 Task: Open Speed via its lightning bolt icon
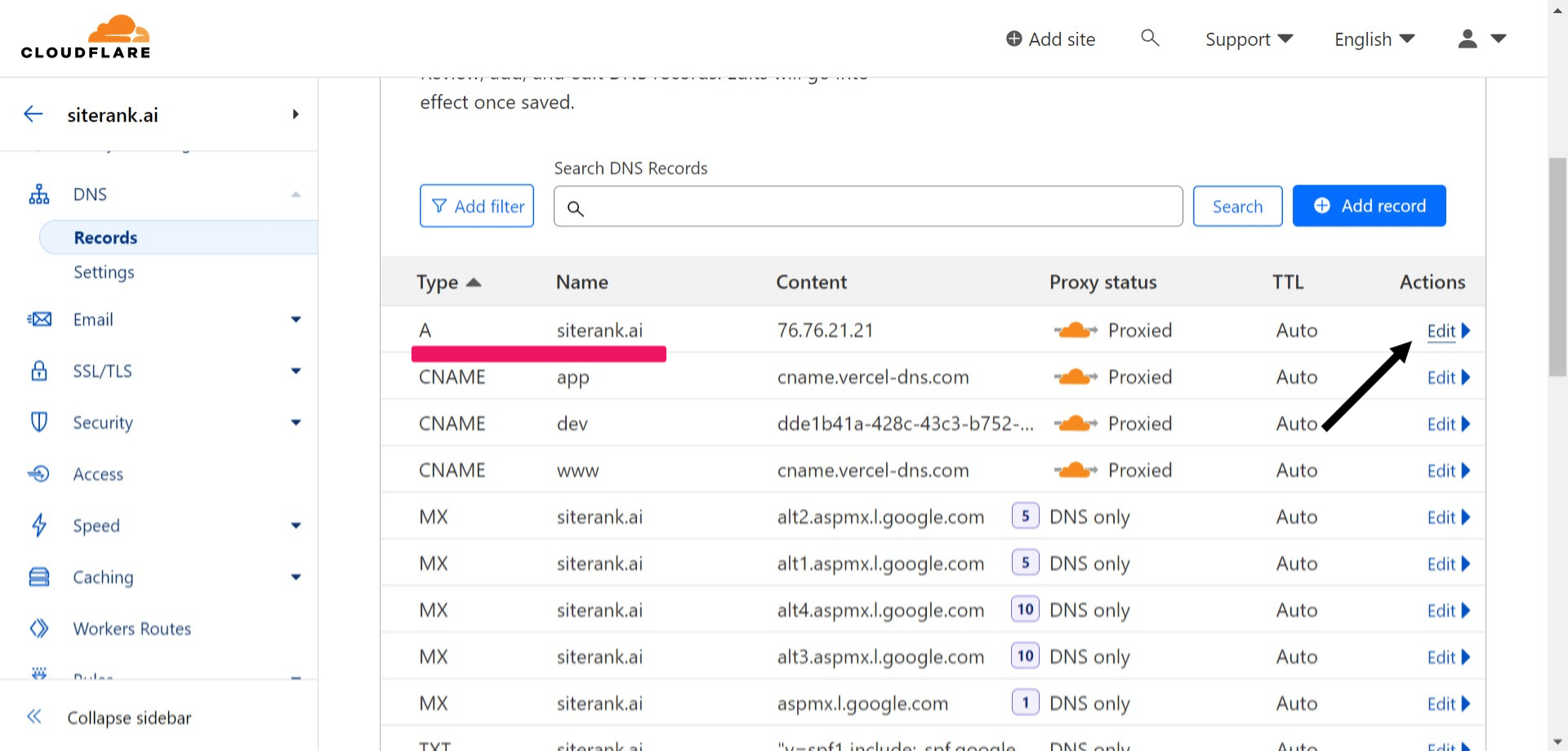point(38,525)
